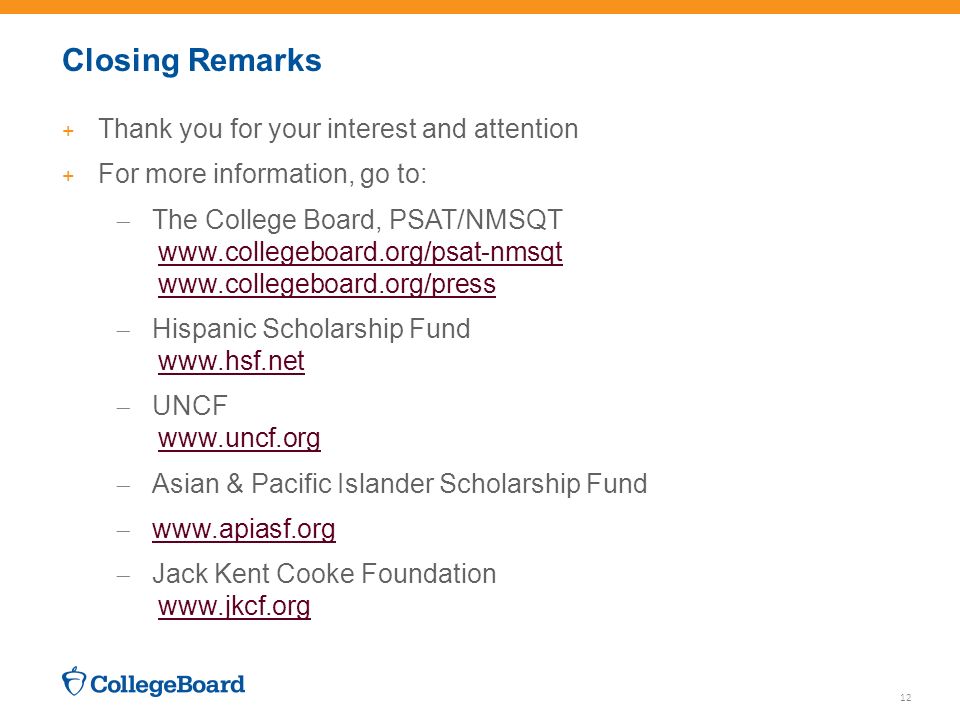
Task: Click the CollegeBoard acorn logo icon
Action: coord(73,681)
